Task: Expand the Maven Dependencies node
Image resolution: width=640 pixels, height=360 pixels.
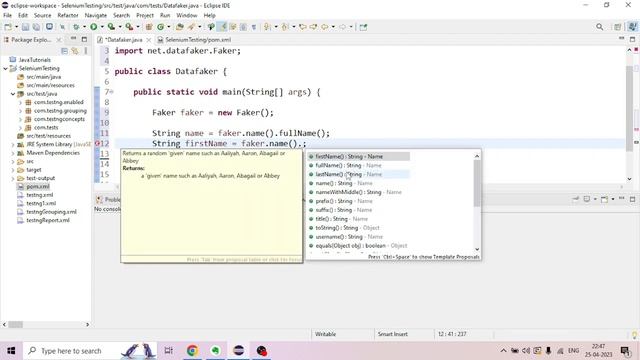Action: [13, 153]
